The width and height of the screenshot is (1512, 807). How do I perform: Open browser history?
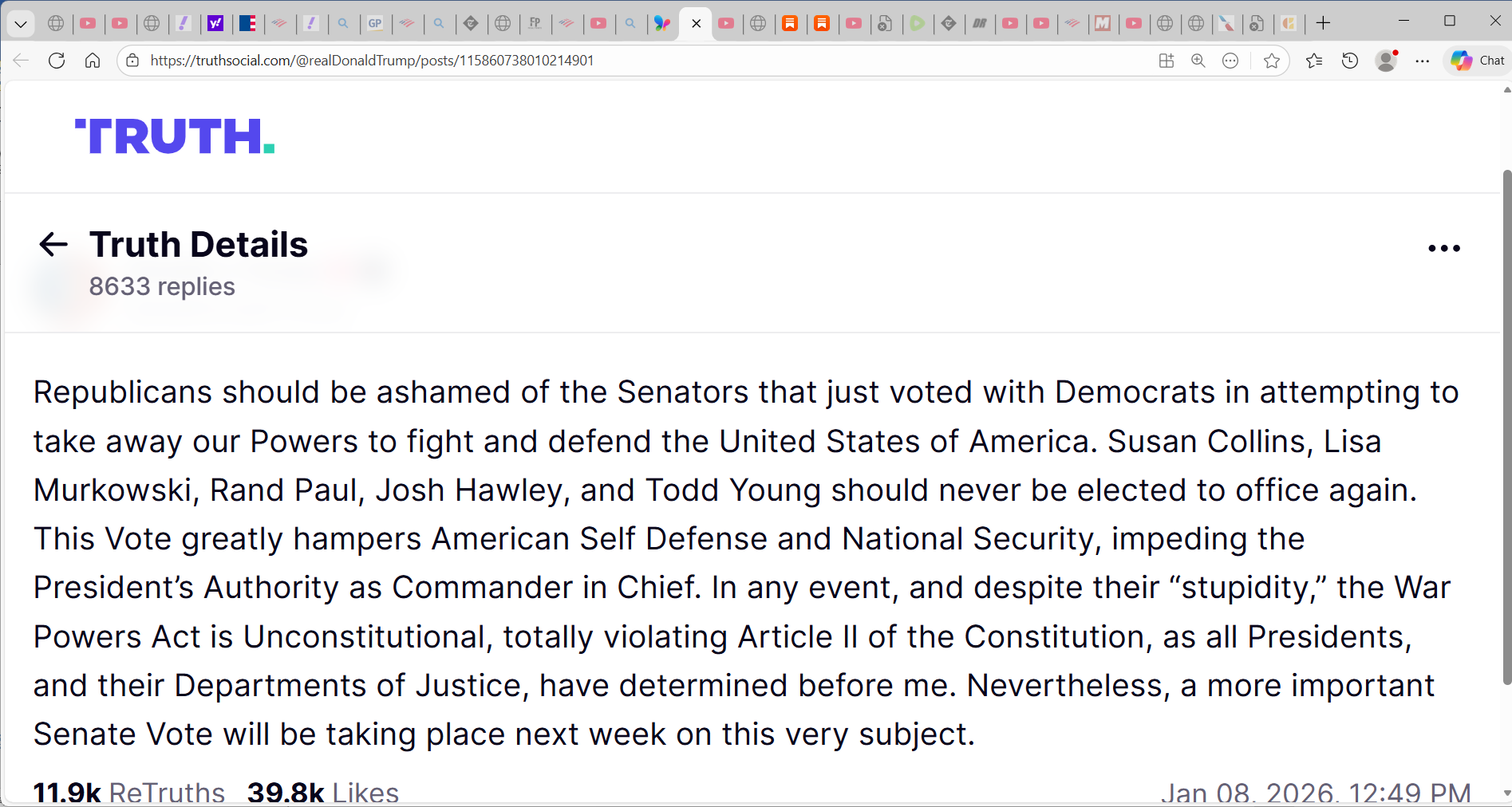pyautogui.click(x=1350, y=61)
